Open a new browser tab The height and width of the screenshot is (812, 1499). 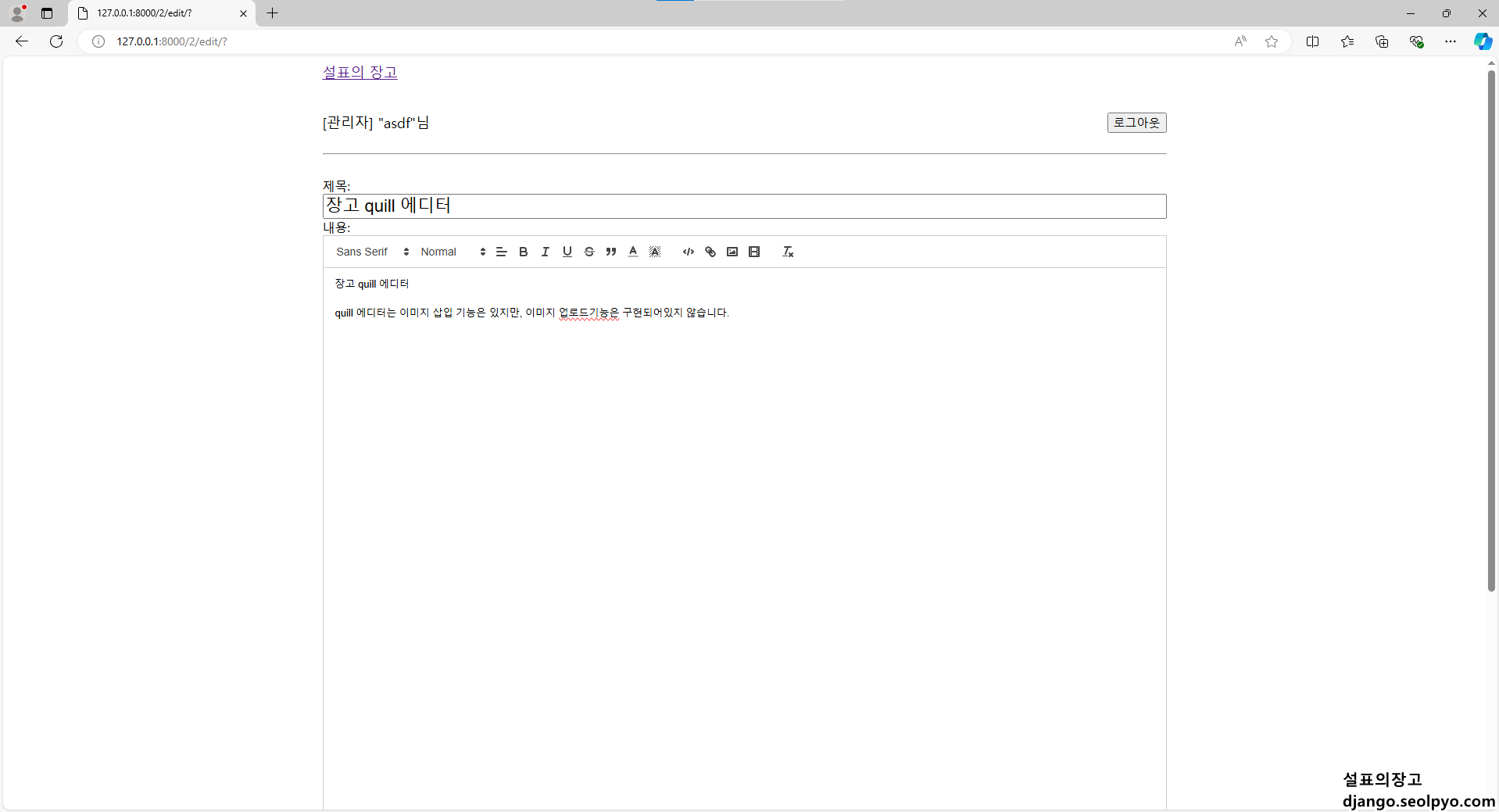273,13
